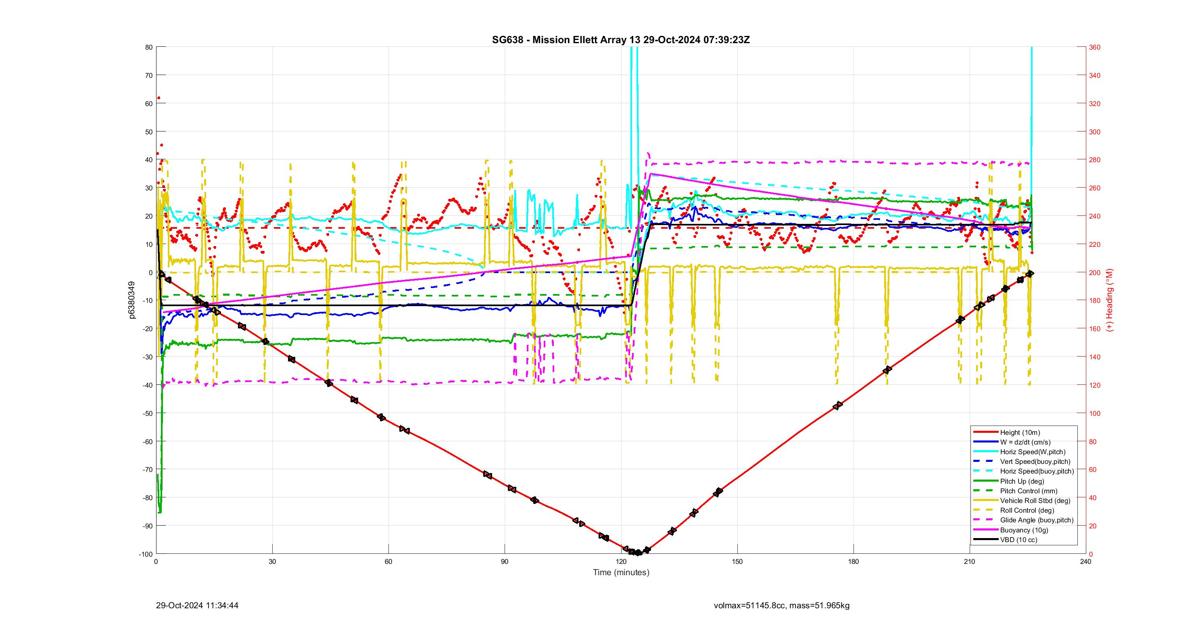
Task: Select the 'Glide Angle (buoy,pitch)' legend entry
Action: coord(1024,520)
